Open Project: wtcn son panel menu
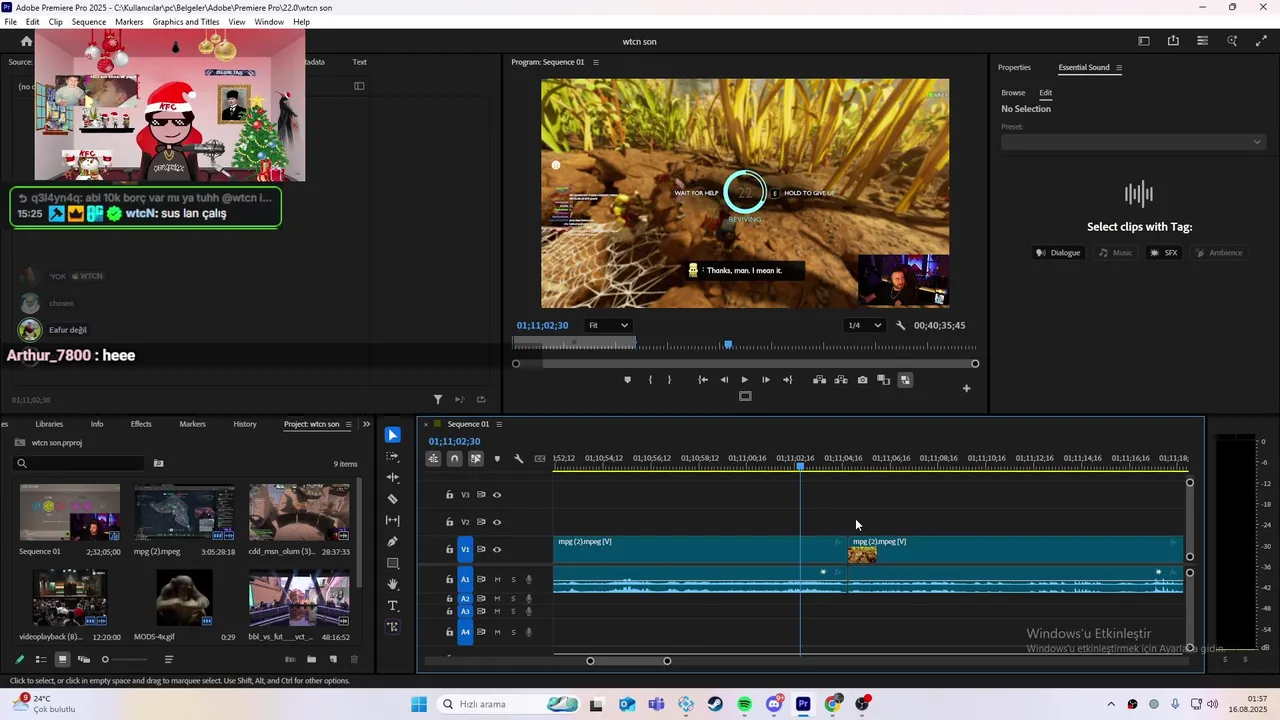Viewport: 1280px width, 720px height. tap(348, 424)
